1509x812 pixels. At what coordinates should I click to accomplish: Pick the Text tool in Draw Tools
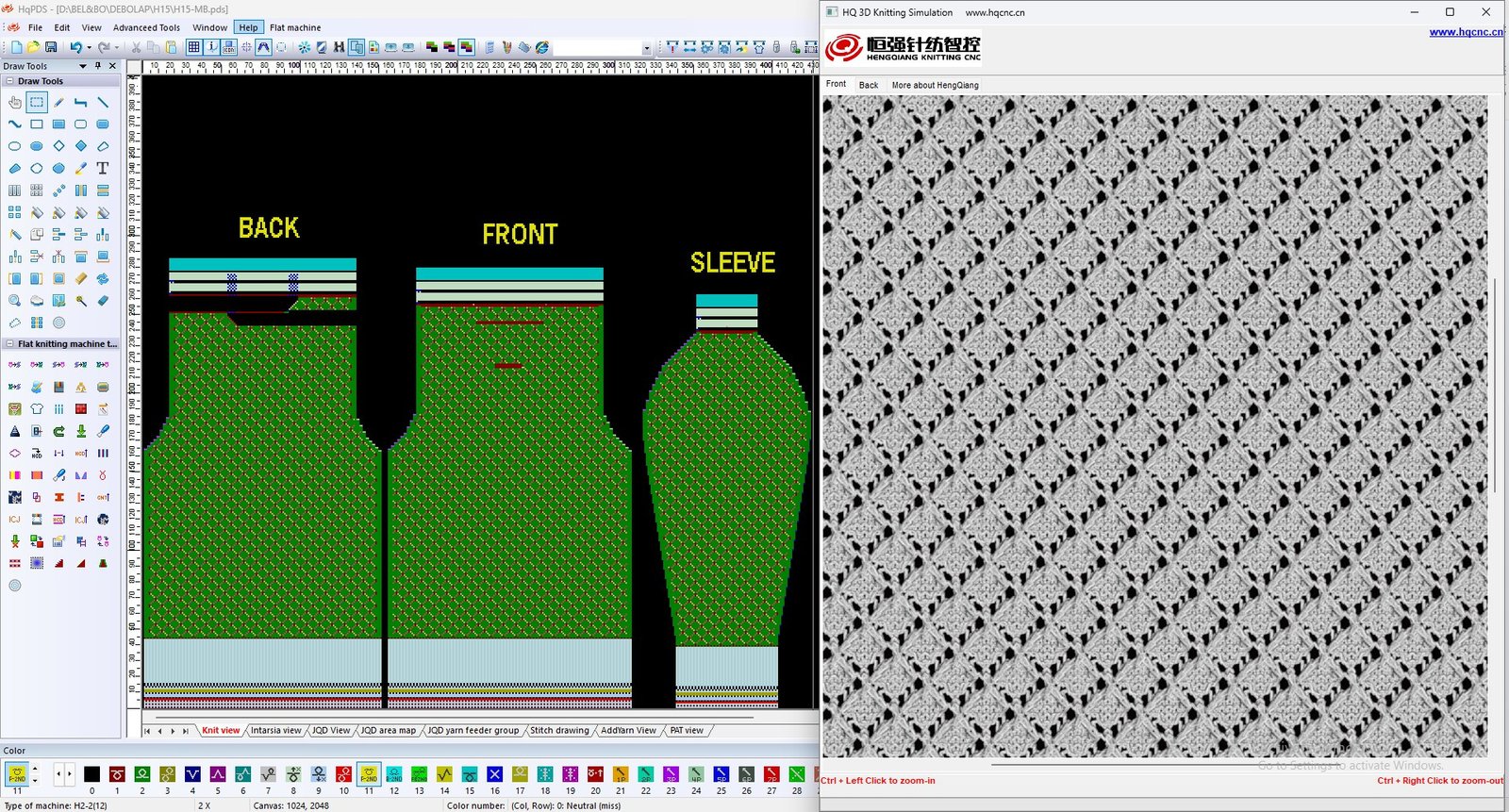[x=103, y=169]
